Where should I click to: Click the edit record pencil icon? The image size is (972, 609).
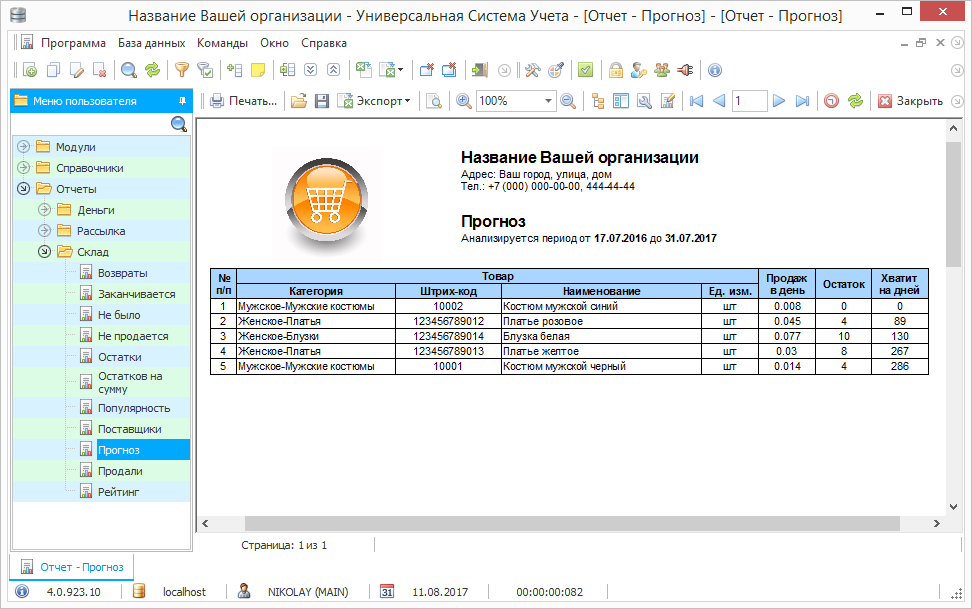77,70
